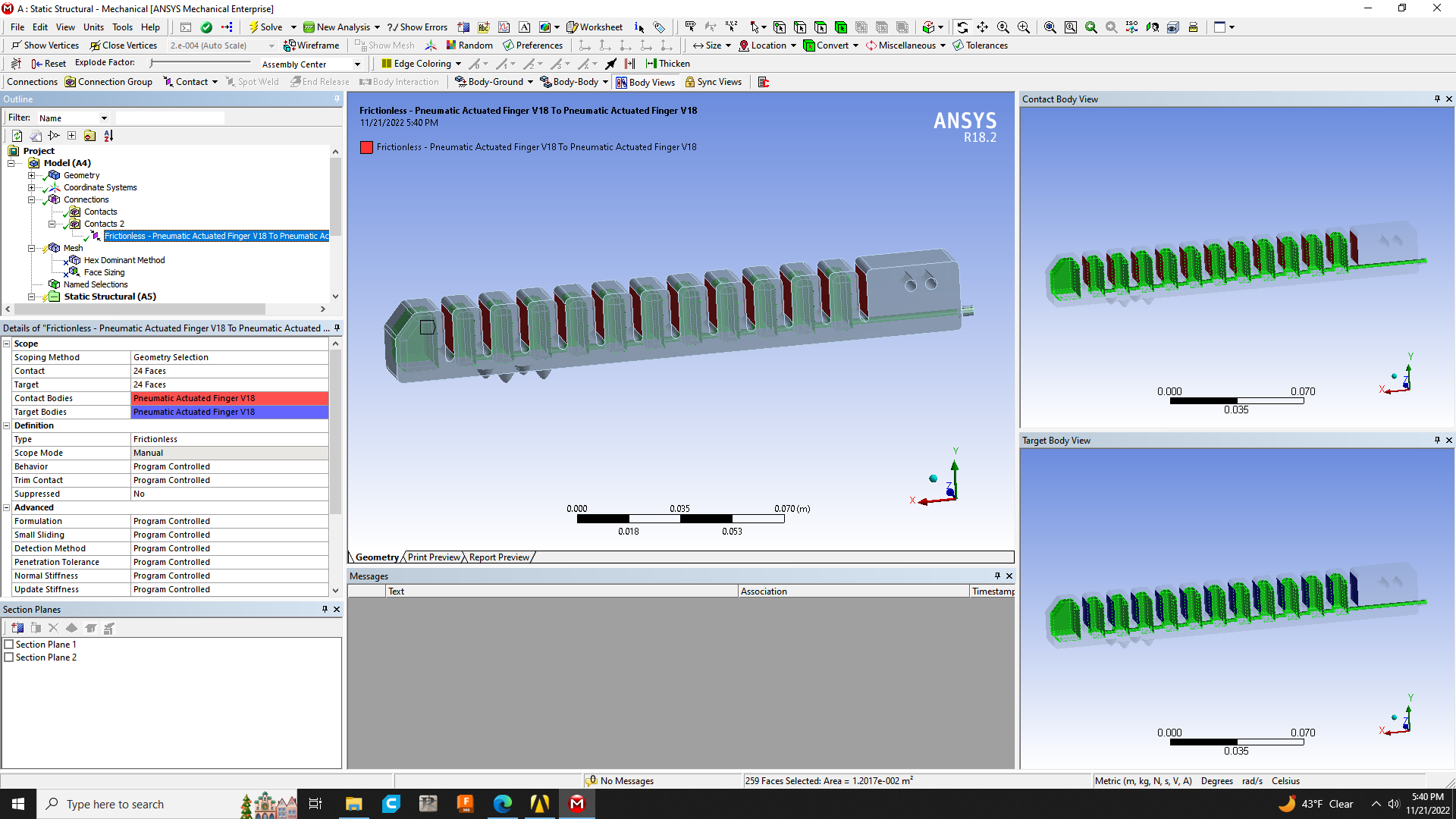
Task: Select Hex Dominant Method in outline
Action: coord(124,260)
